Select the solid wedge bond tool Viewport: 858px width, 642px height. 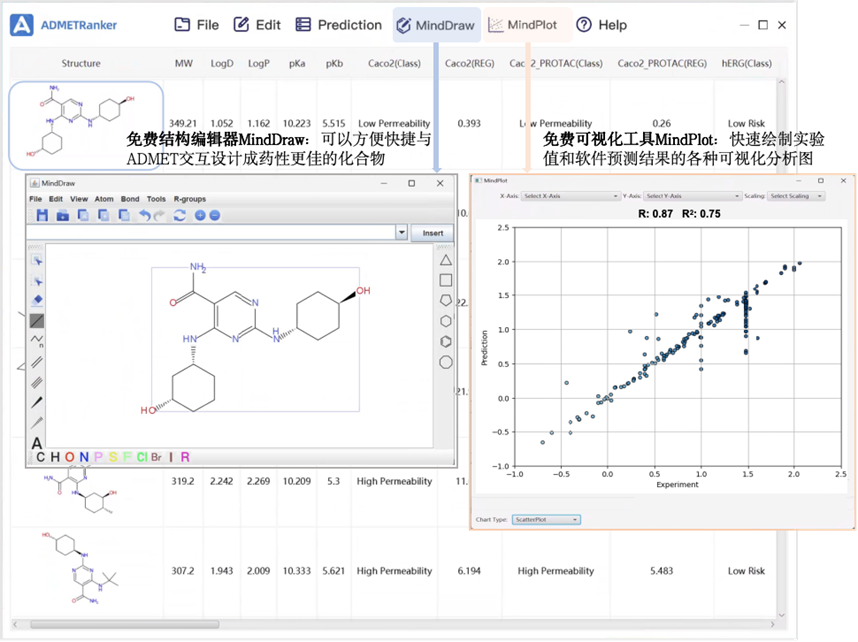coord(37,402)
